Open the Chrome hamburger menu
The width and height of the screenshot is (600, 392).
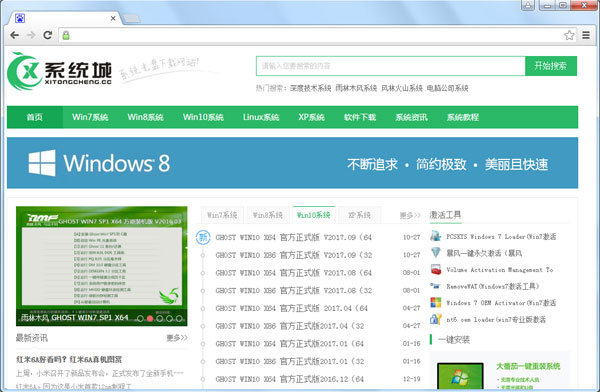pyautogui.click(x=586, y=35)
